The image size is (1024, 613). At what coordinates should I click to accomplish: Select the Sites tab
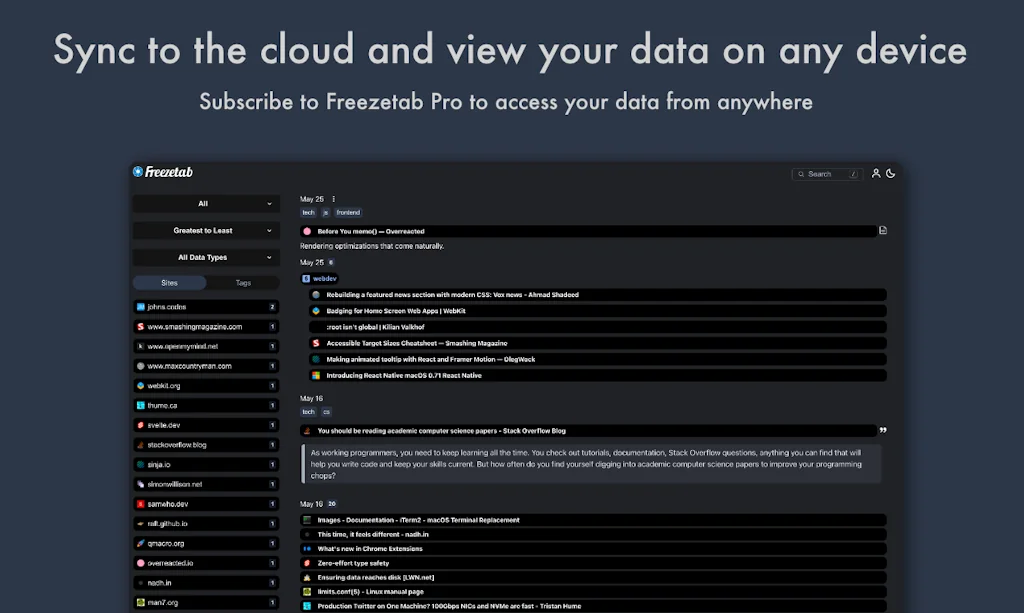coord(169,283)
